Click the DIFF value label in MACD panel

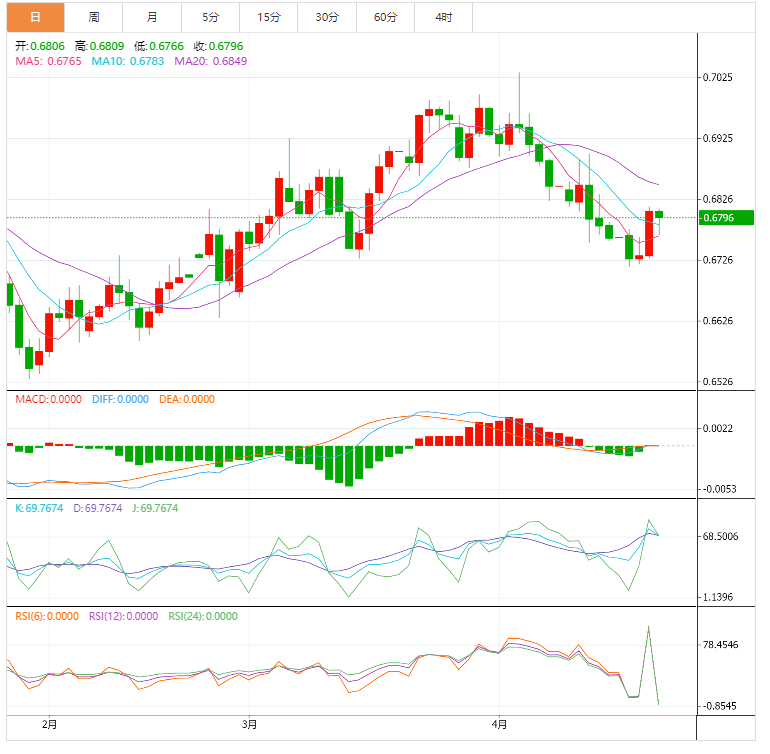[118, 399]
